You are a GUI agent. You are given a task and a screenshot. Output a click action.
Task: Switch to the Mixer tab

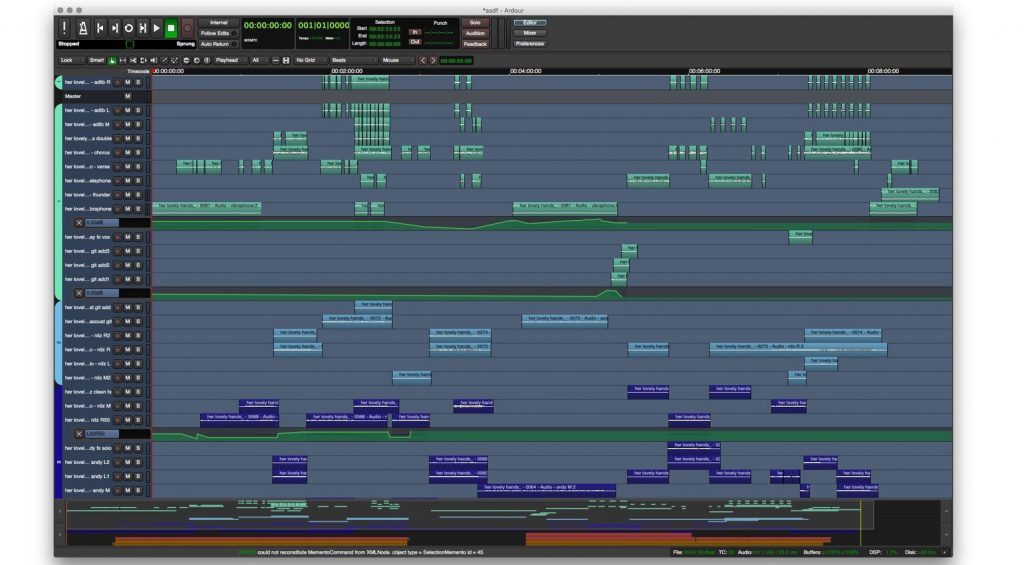[530, 33]
